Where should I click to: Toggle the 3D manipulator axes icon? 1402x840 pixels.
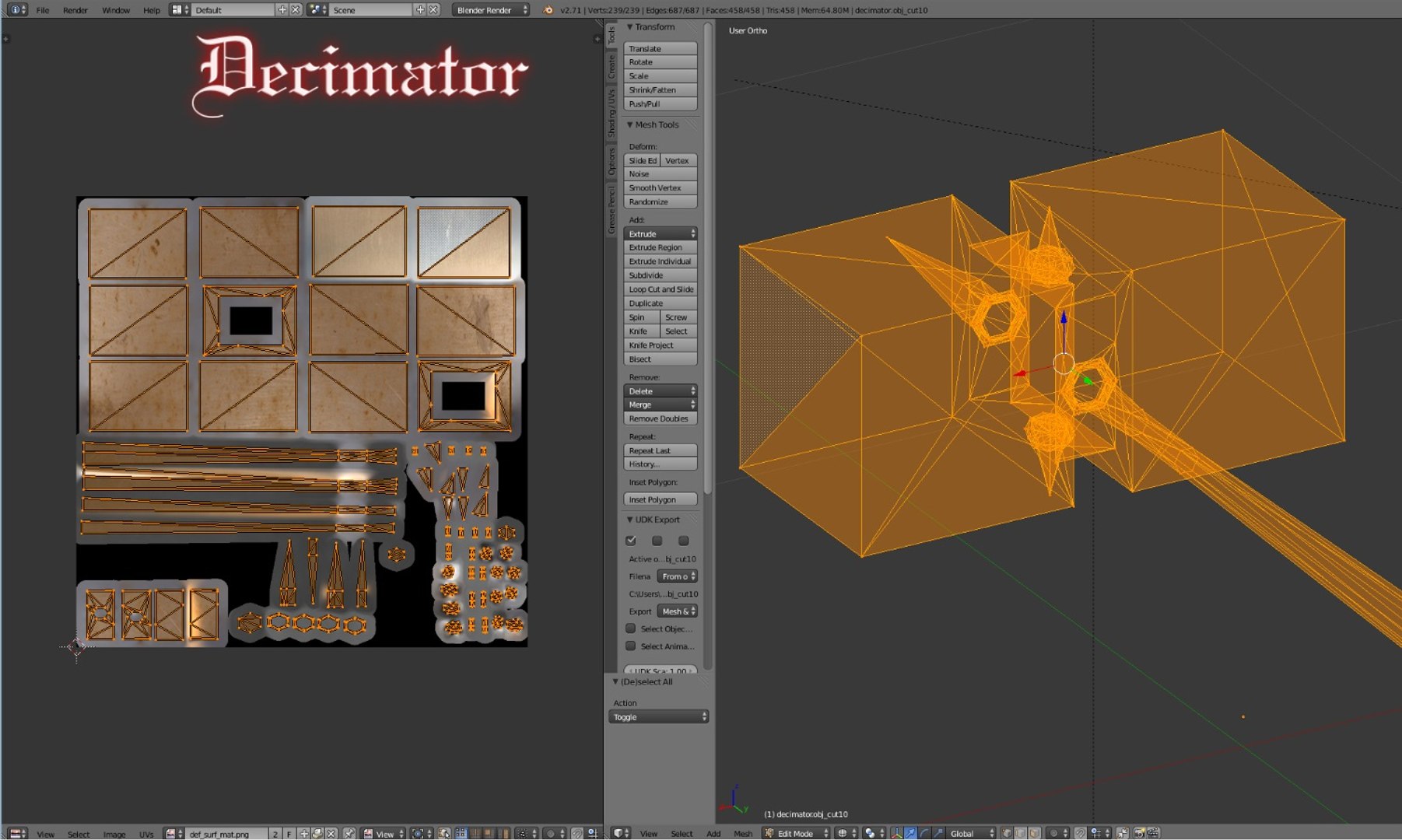(896, 833)
